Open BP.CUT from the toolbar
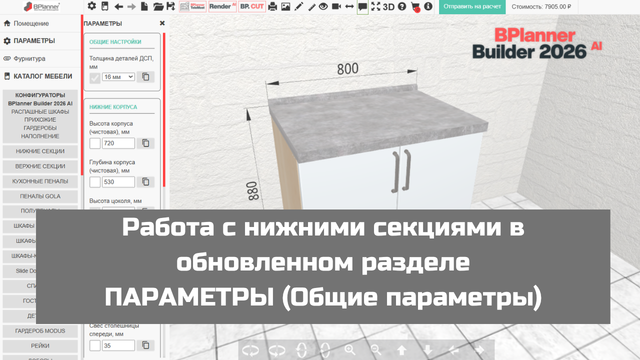The width and height of the screenshot is (640, 360). click(x=252, y=7)
